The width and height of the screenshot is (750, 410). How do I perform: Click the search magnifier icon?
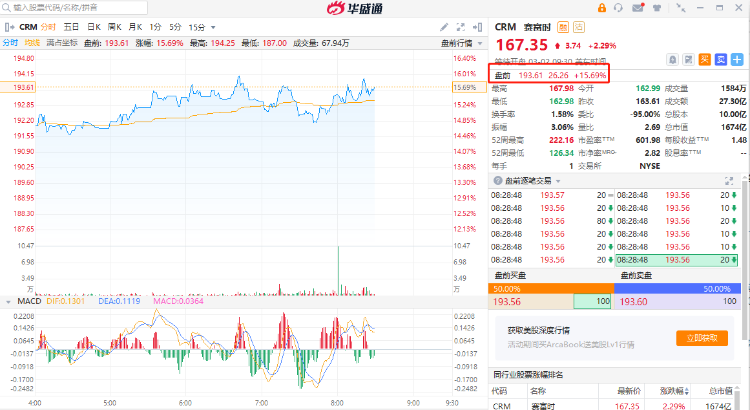[6, 8]
